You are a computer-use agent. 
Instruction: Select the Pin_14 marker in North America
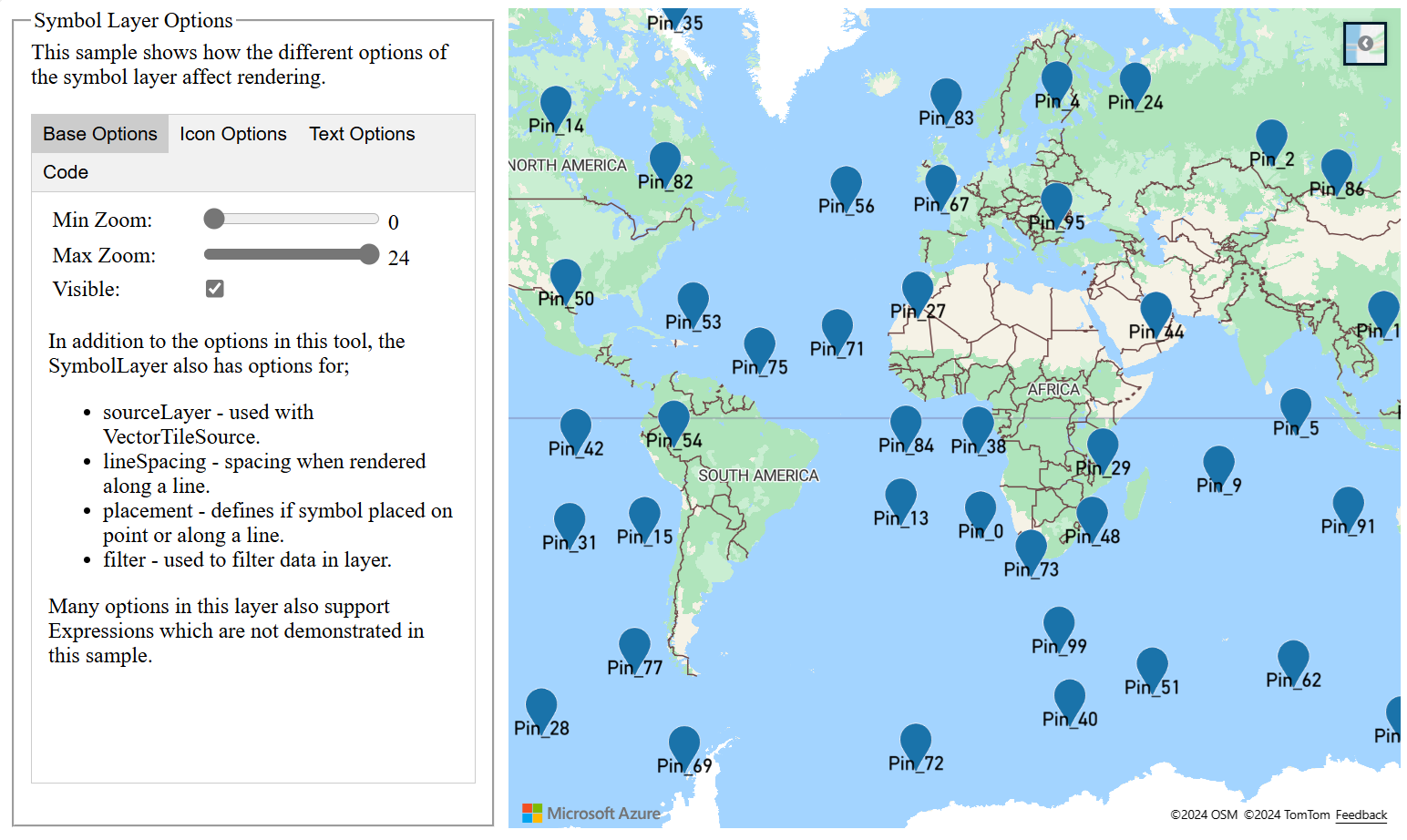coord(556,103)
